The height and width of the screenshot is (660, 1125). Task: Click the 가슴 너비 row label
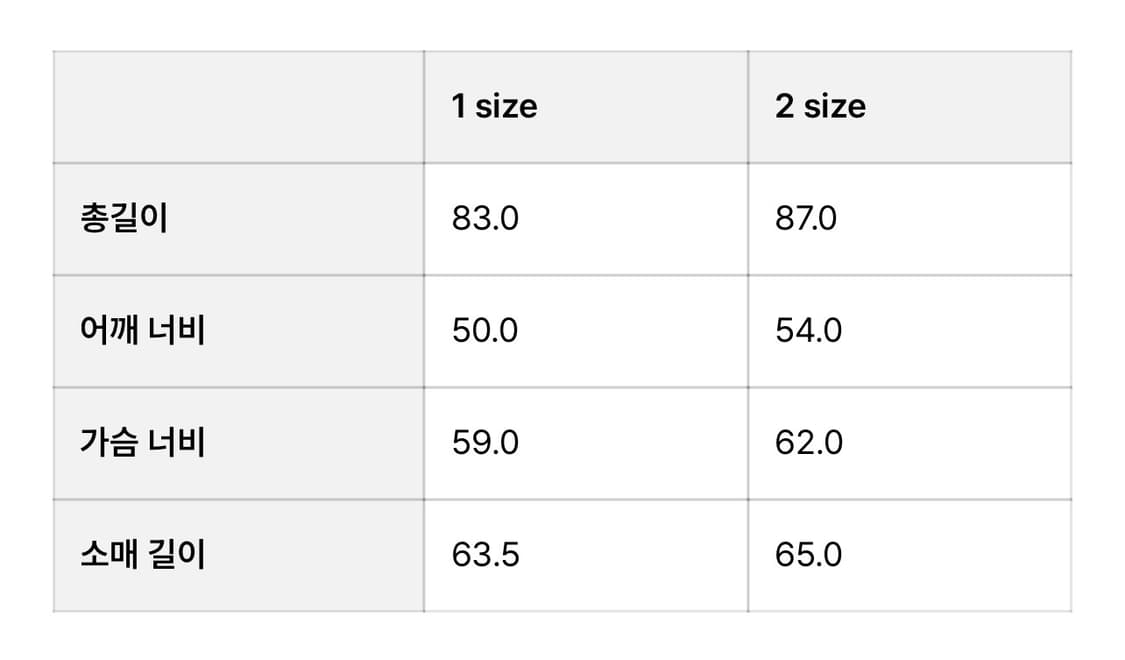(x=143, y=442)
